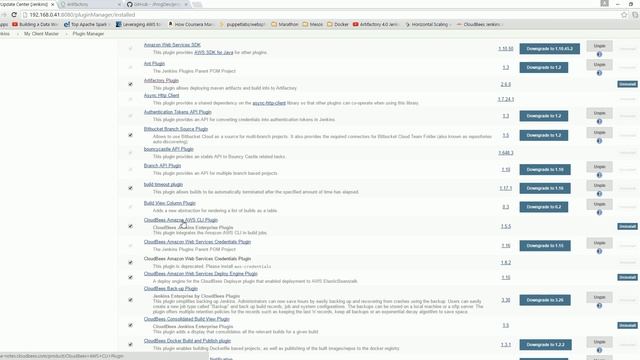
Task: Open the Top Apache Spark bookmark
Action: click(x=86, y=24)
